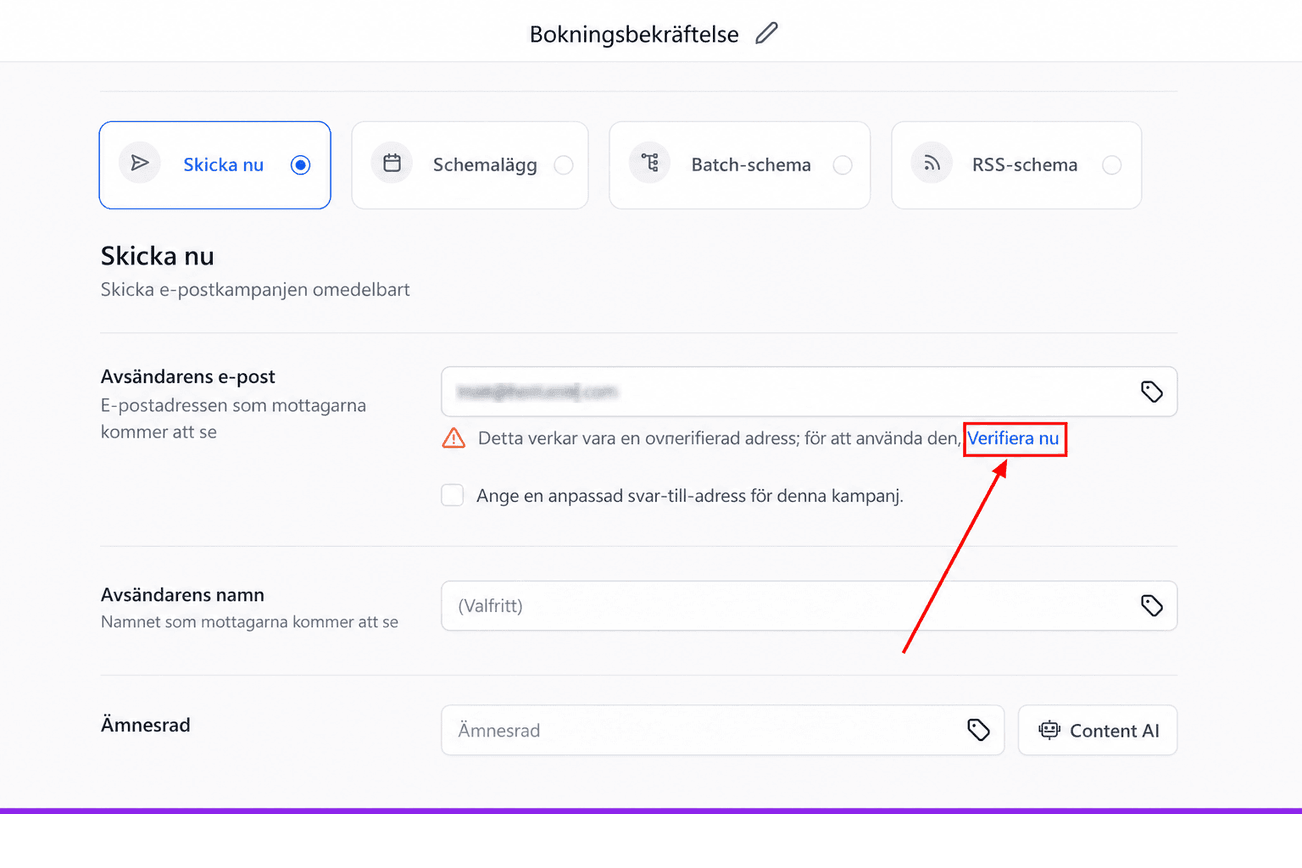Viewport: 1302px width, 868px height.
Task: Click into the Ämnesrad input field
Action: point(722,730)
